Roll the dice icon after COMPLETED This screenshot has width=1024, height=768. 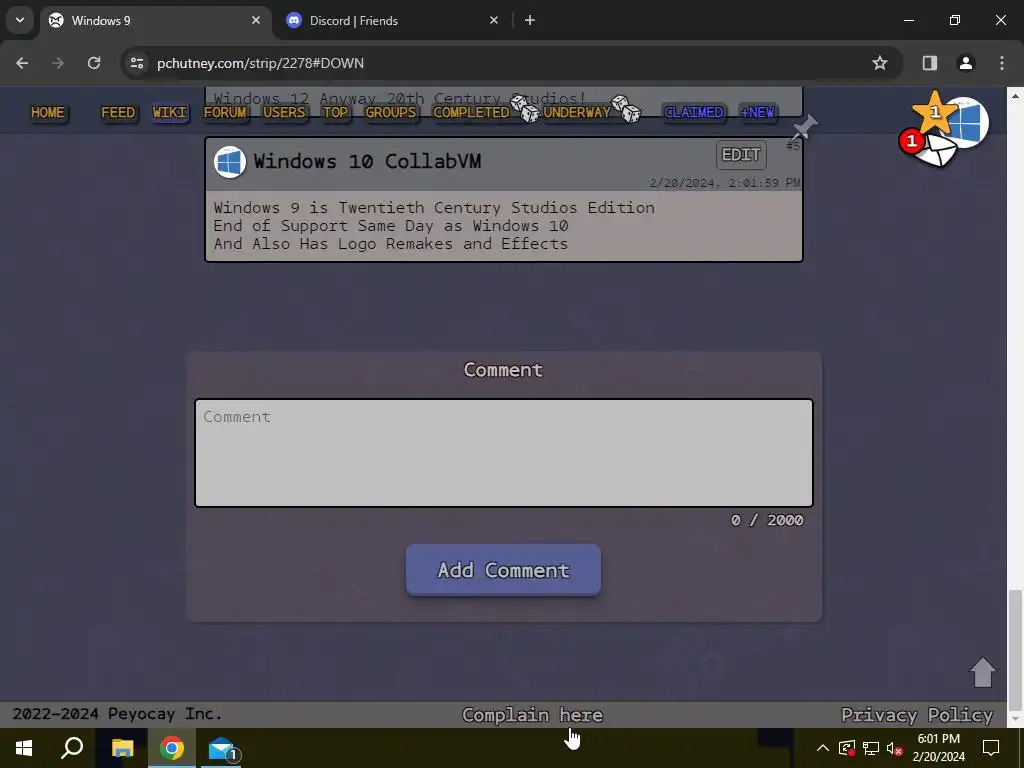coord(525,109)
